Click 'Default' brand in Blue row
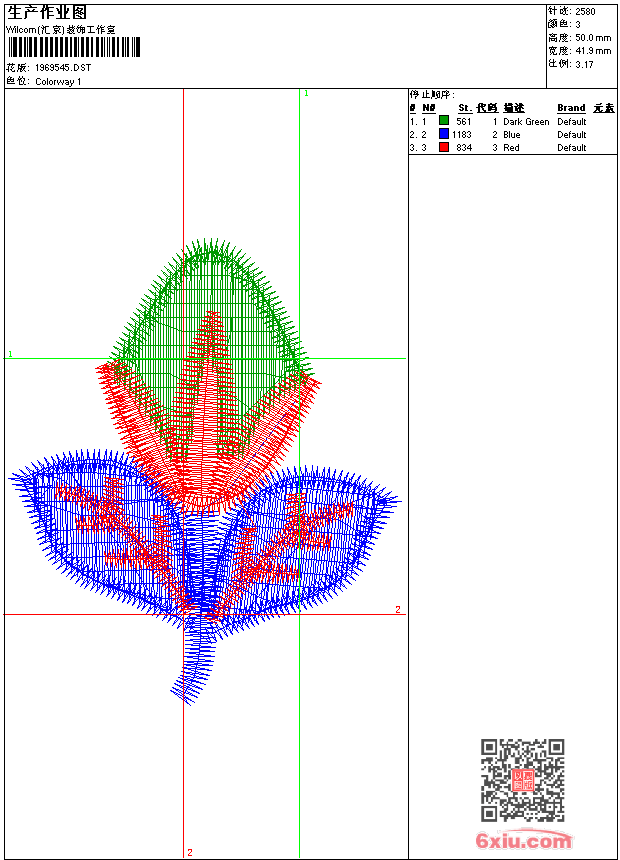Viewport: 620px width, 860px height. pos(572,134)
